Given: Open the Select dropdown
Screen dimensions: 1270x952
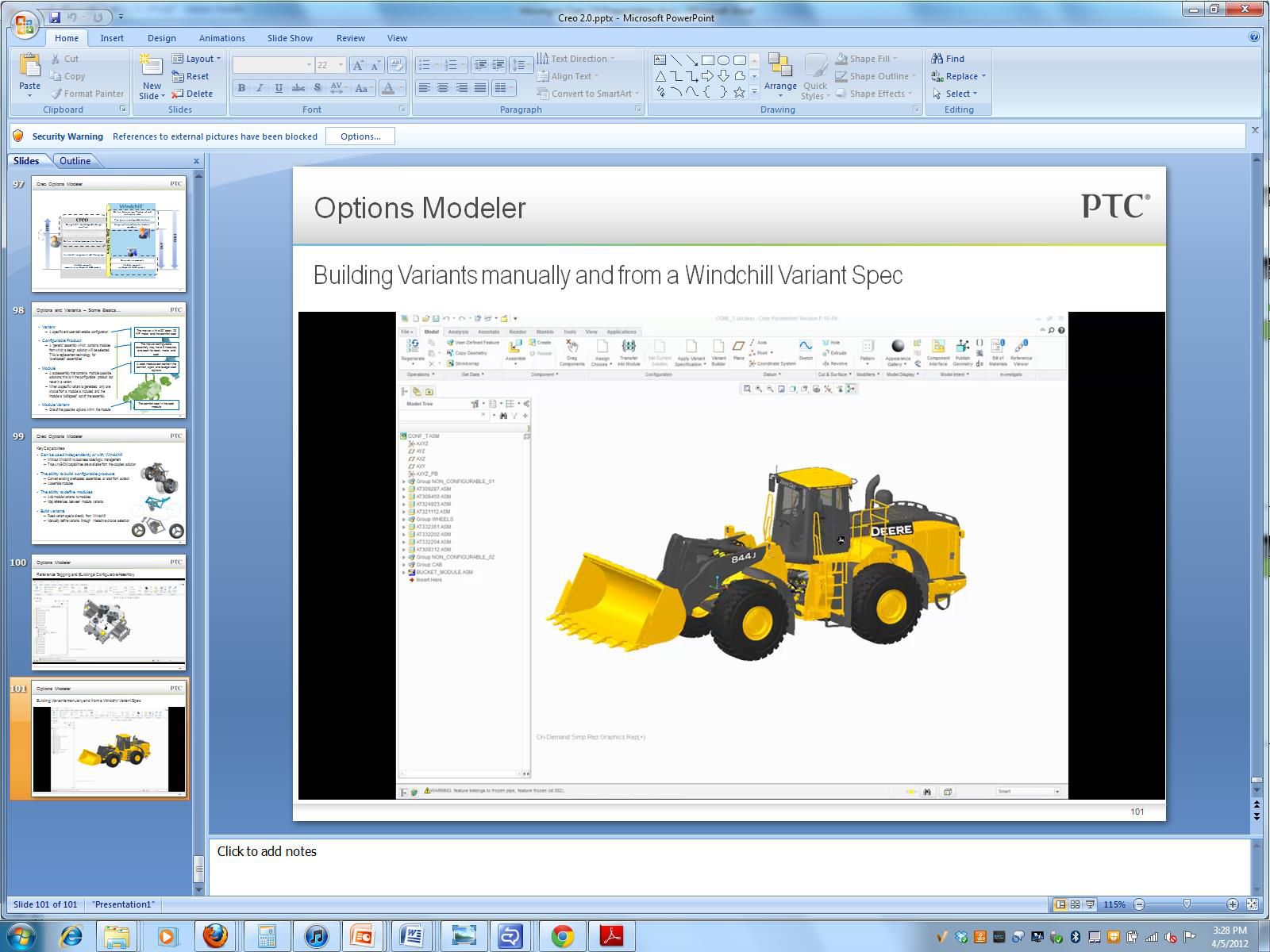Looking at the screenshot, I should 955,94.
